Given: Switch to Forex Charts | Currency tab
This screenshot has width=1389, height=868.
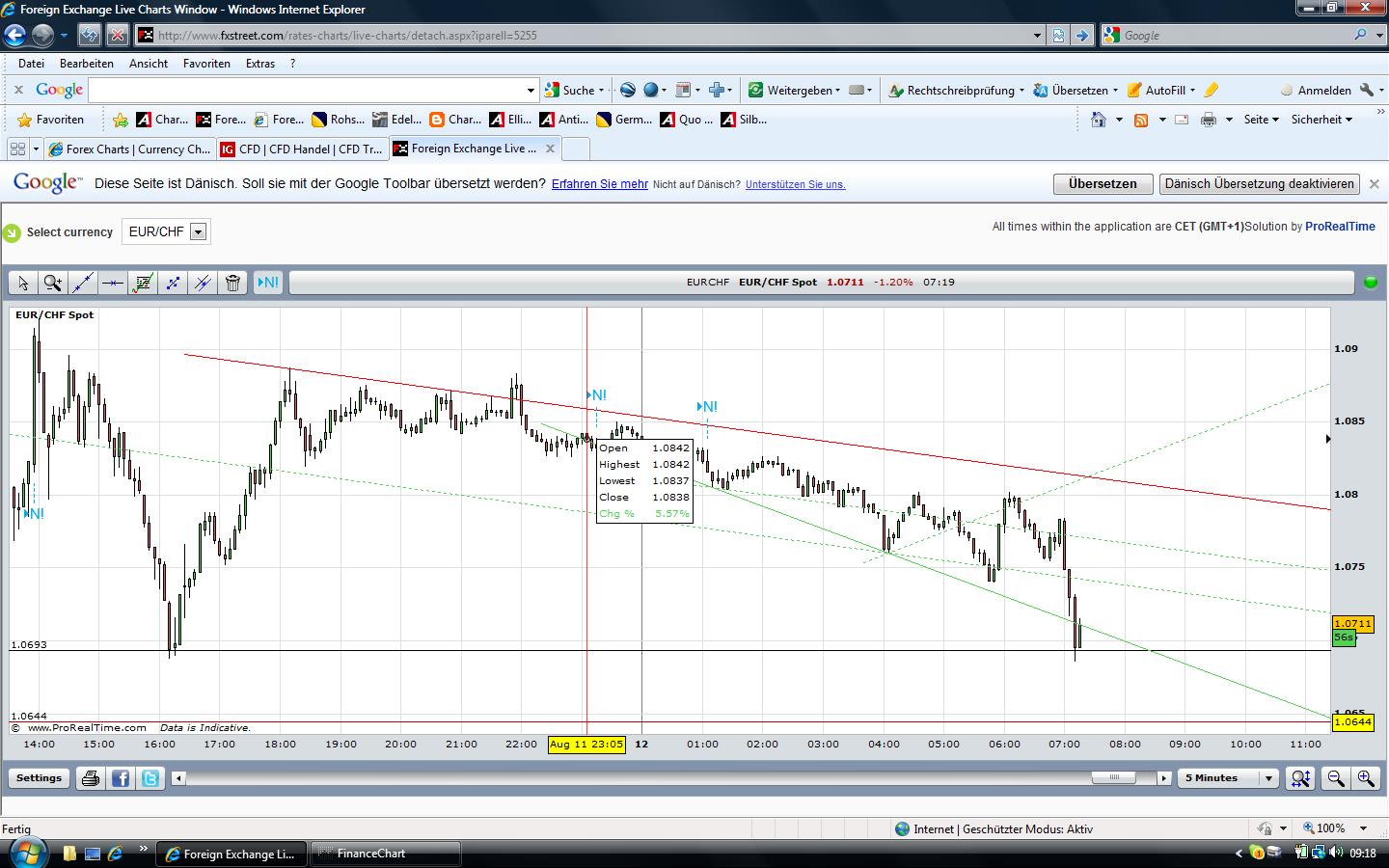Looking at the screenshot, I should 129,149.
